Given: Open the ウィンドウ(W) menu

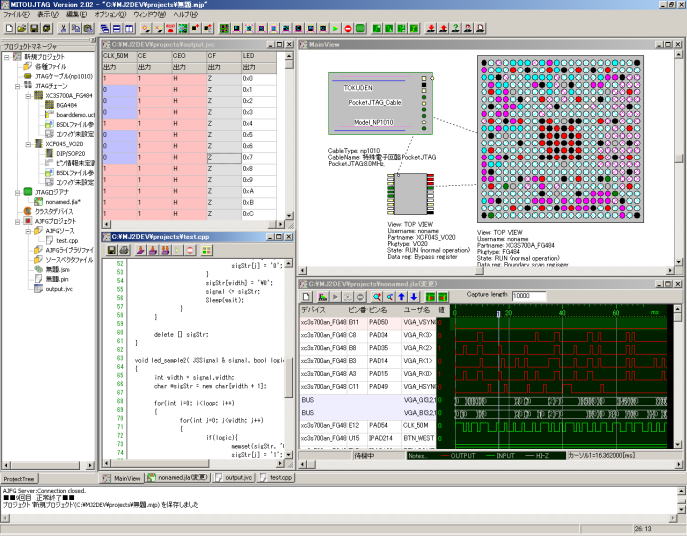Looking at the screenshot, I should tap(149, 14).
